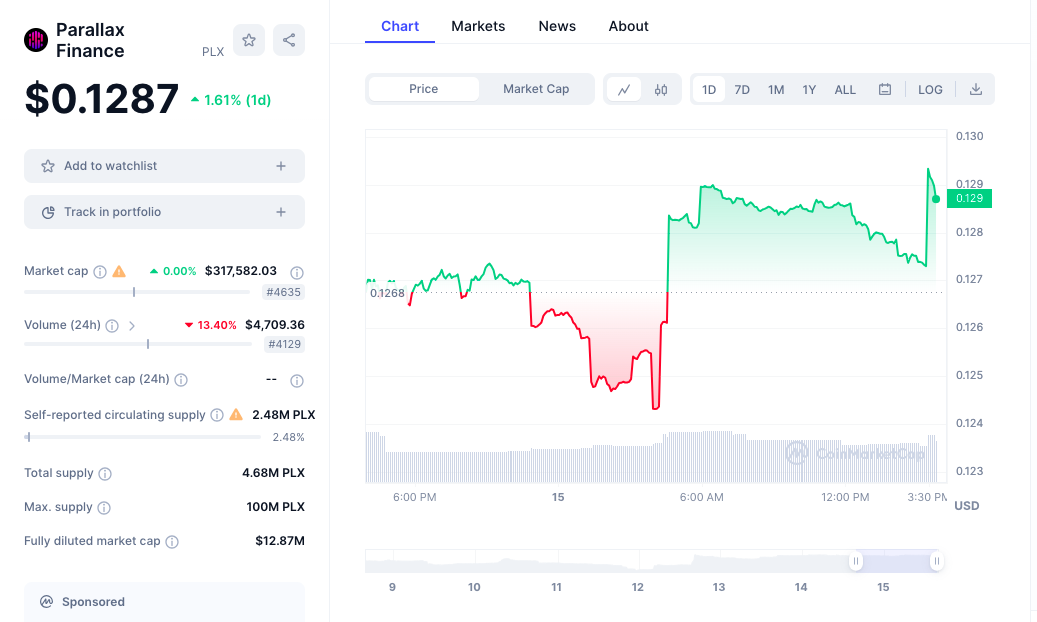
Task: Open calendar date range picker
Action: [x=885, y=89]
